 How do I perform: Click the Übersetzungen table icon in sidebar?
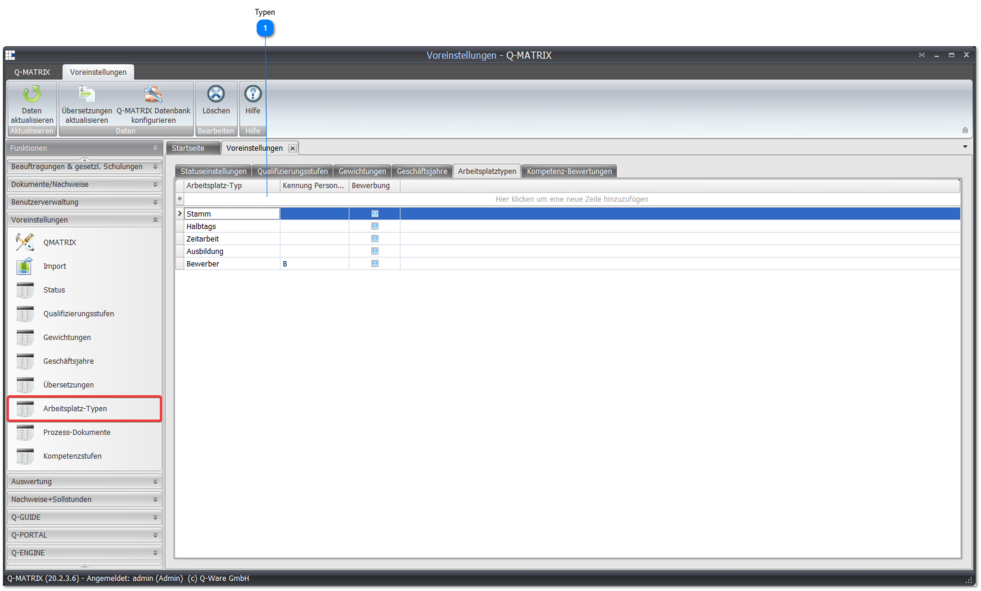[25, 385]
